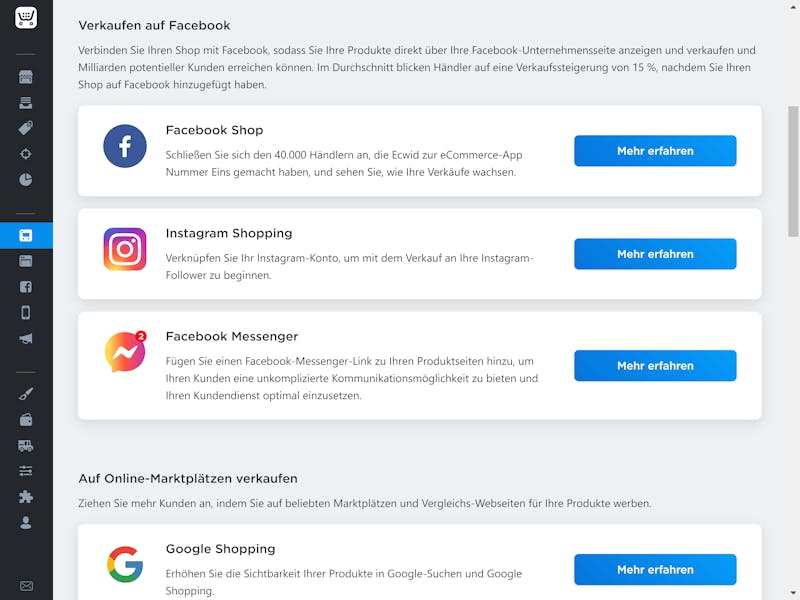Viewport: 800px width, 600px height.
Task: Click Mehr erfahren for Google Shopping
Action: tap(655, 569)
